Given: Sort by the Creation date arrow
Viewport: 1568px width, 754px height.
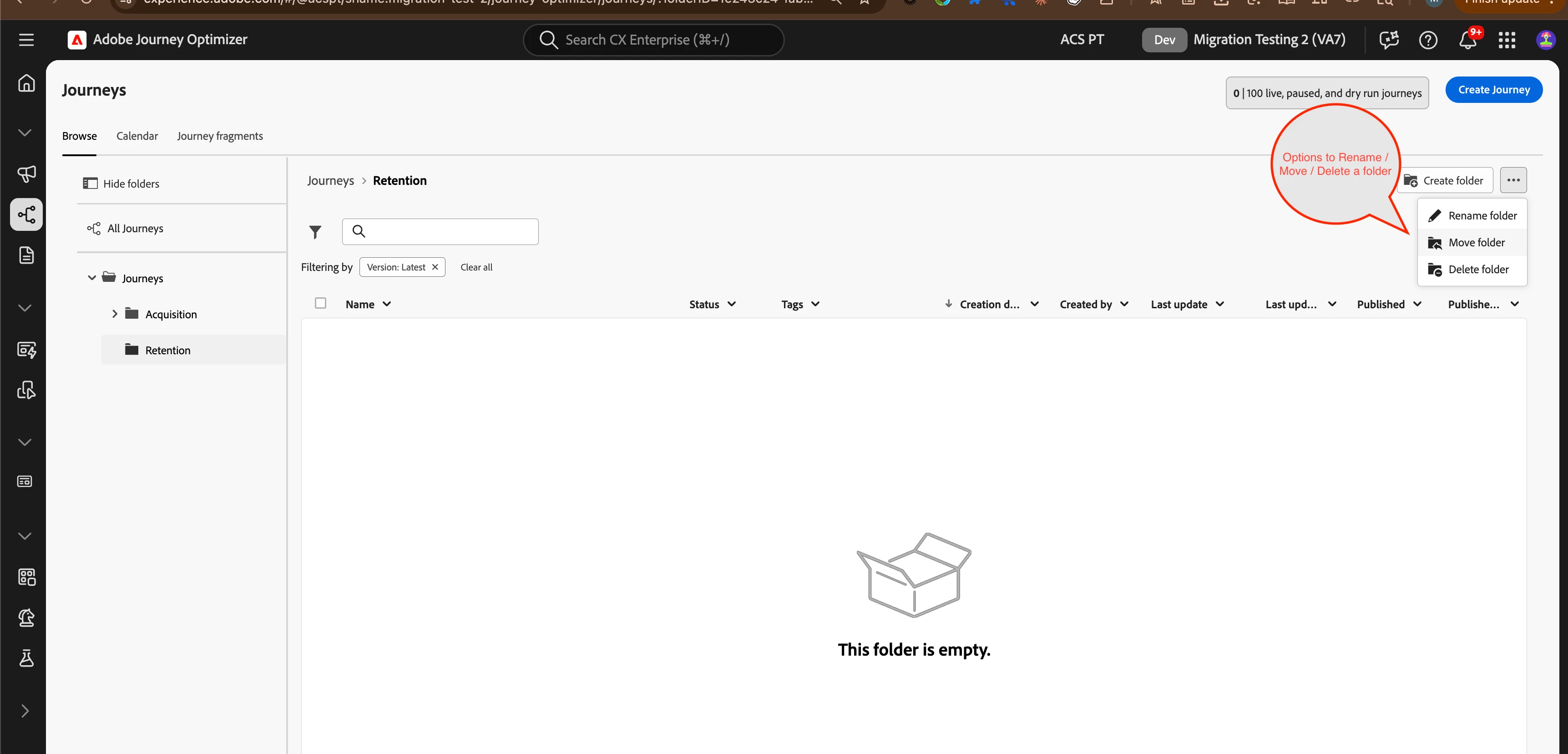Looking at the screenshot, I should 948,303.
